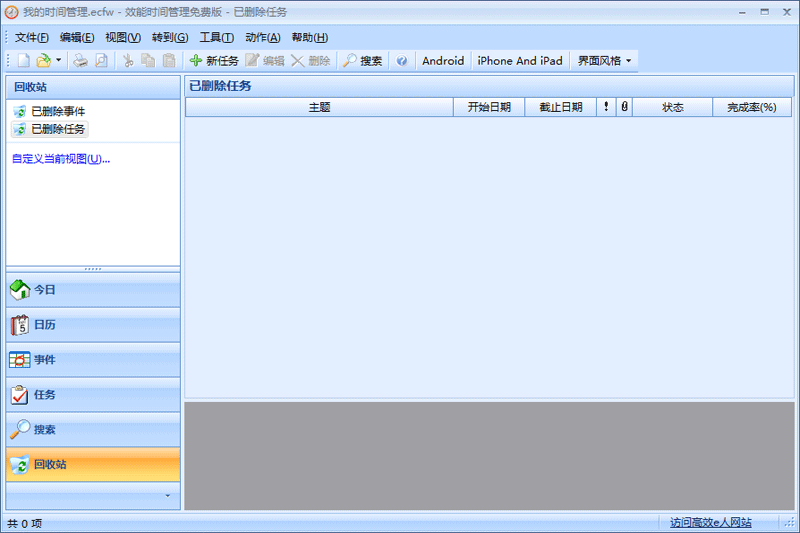Minimize the window
The image size is (800, 533).
[x=742, y=12]
